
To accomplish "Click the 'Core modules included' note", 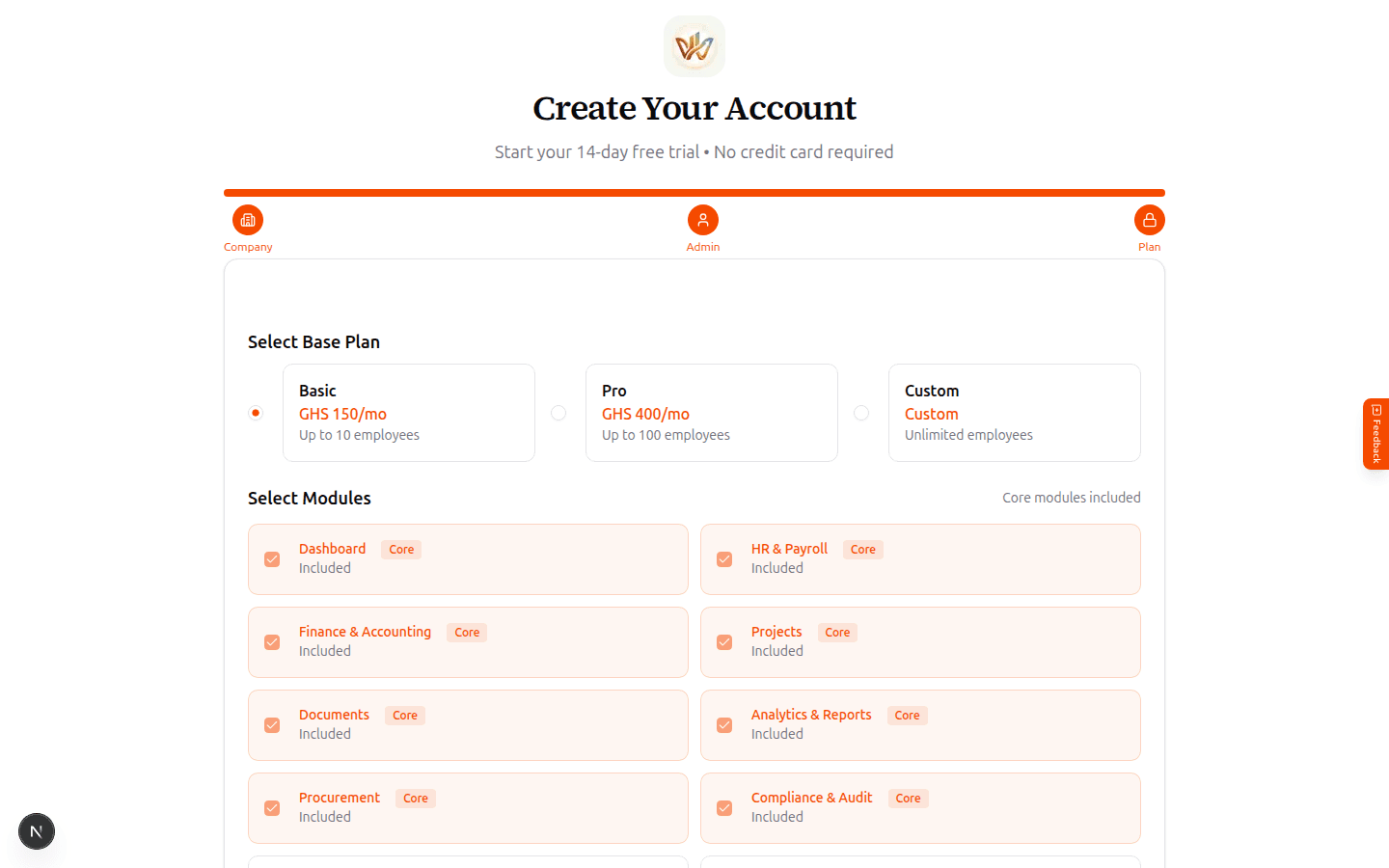I will coord(1072,498).
